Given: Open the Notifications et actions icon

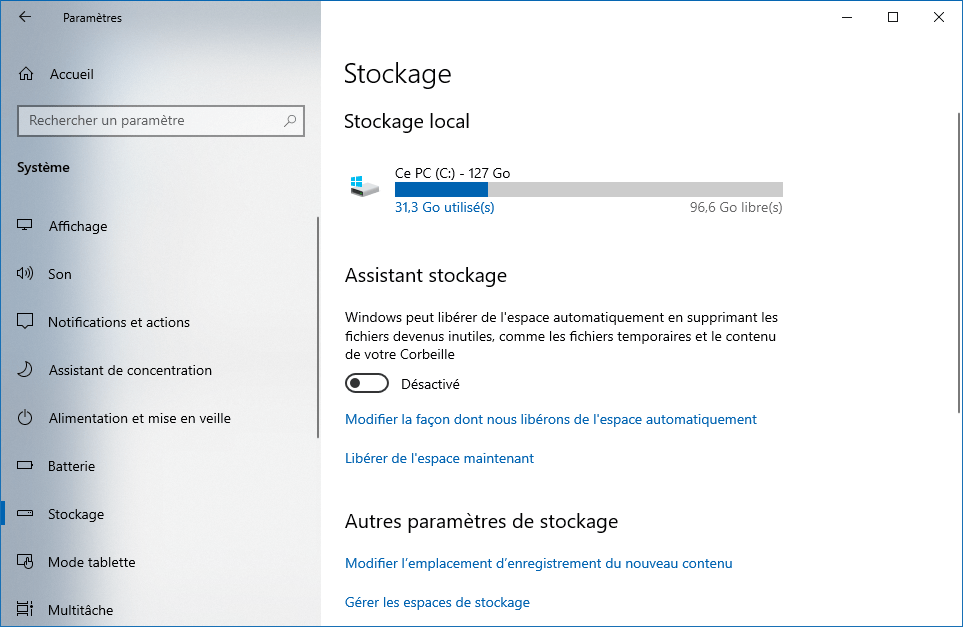Looking at the screenshot, I should pyautogui.click(x=25, y=321).
